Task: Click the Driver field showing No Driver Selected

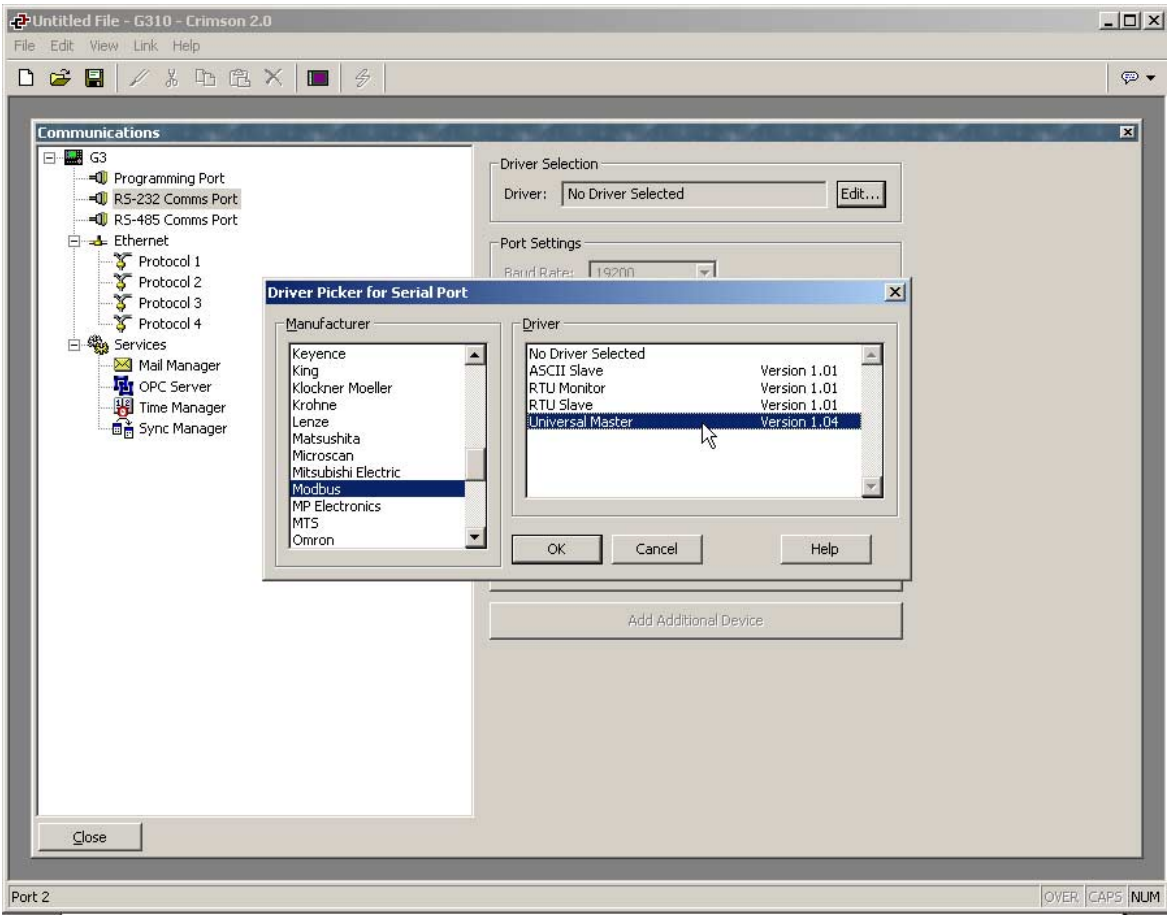Action: [693, 194]
